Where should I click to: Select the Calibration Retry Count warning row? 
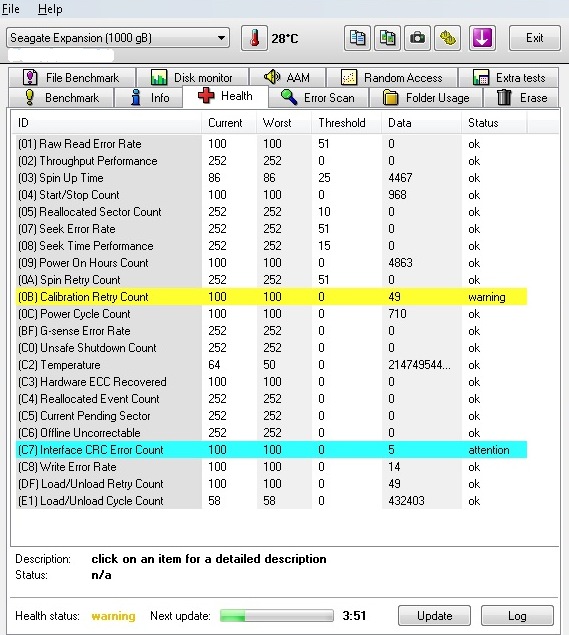[271, 297]
